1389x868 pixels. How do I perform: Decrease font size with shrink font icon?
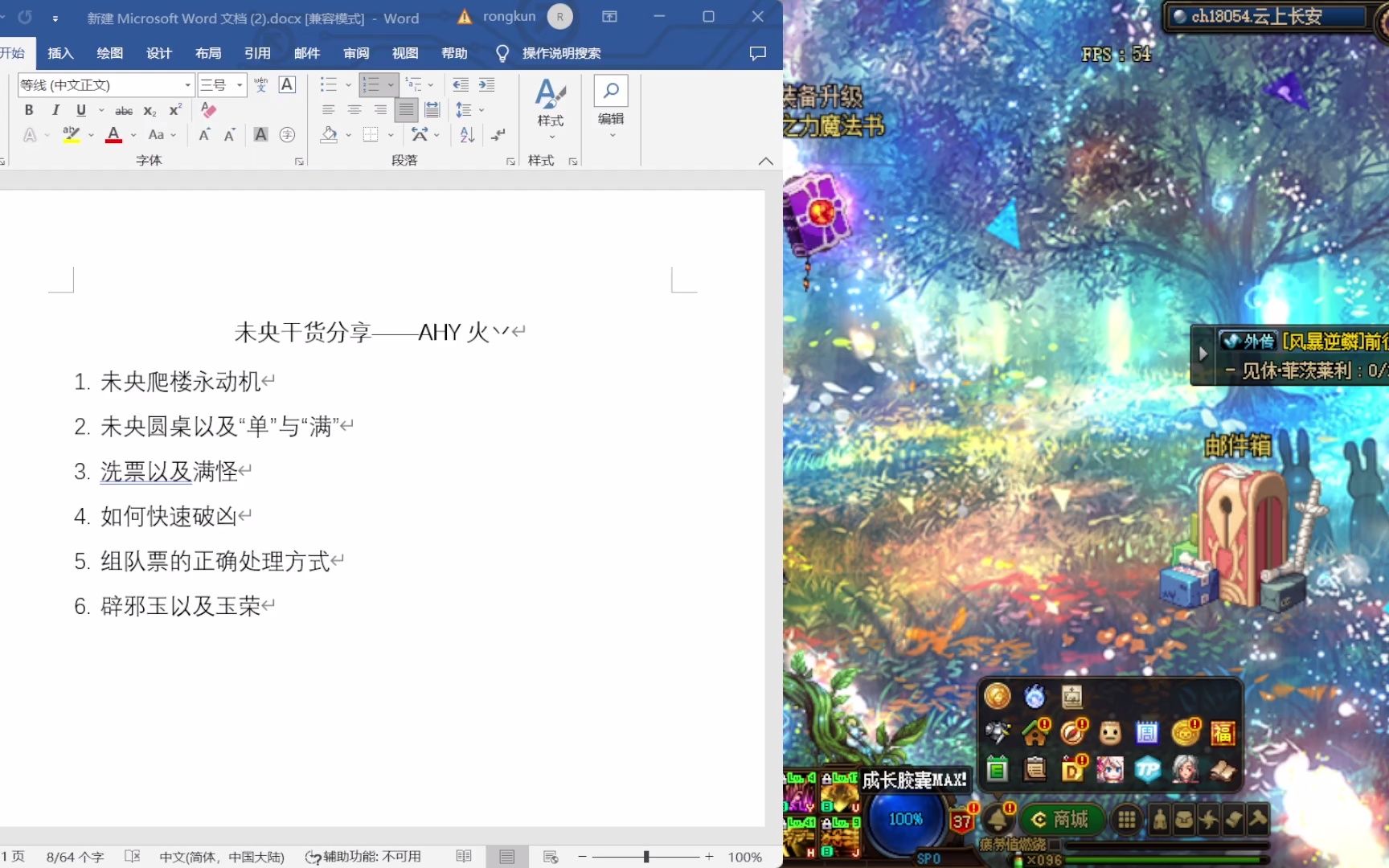(x=230, y=135)
